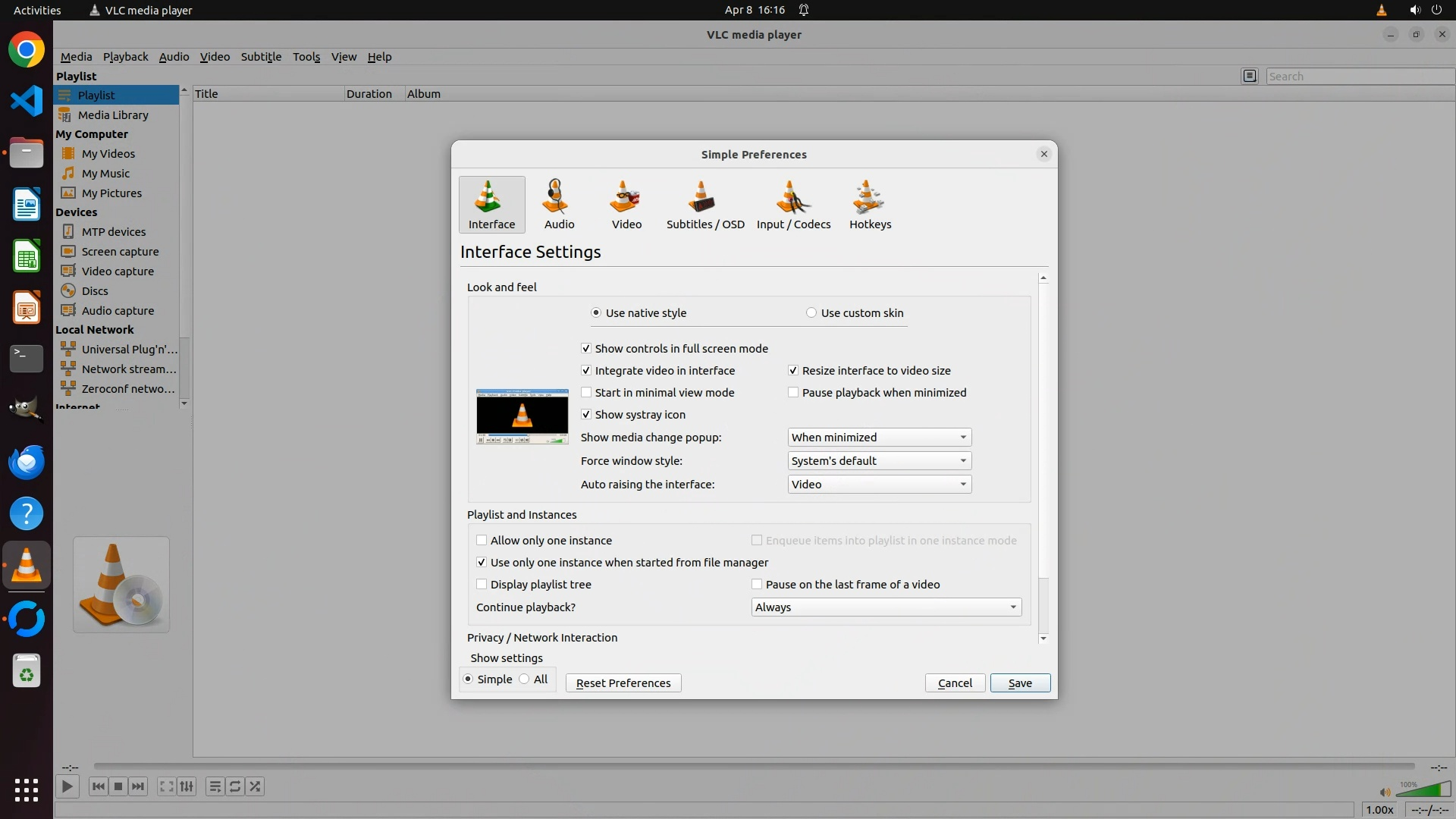Screen dimensions: 1456x819
Task: Click the Reset Preferences button
Action: click(x=623, y=683)
